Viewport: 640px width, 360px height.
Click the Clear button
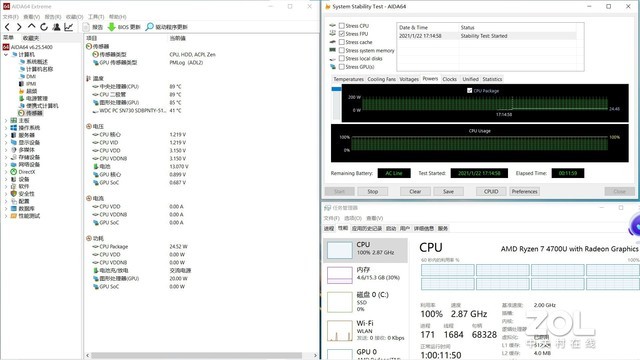tap(415, 191)
